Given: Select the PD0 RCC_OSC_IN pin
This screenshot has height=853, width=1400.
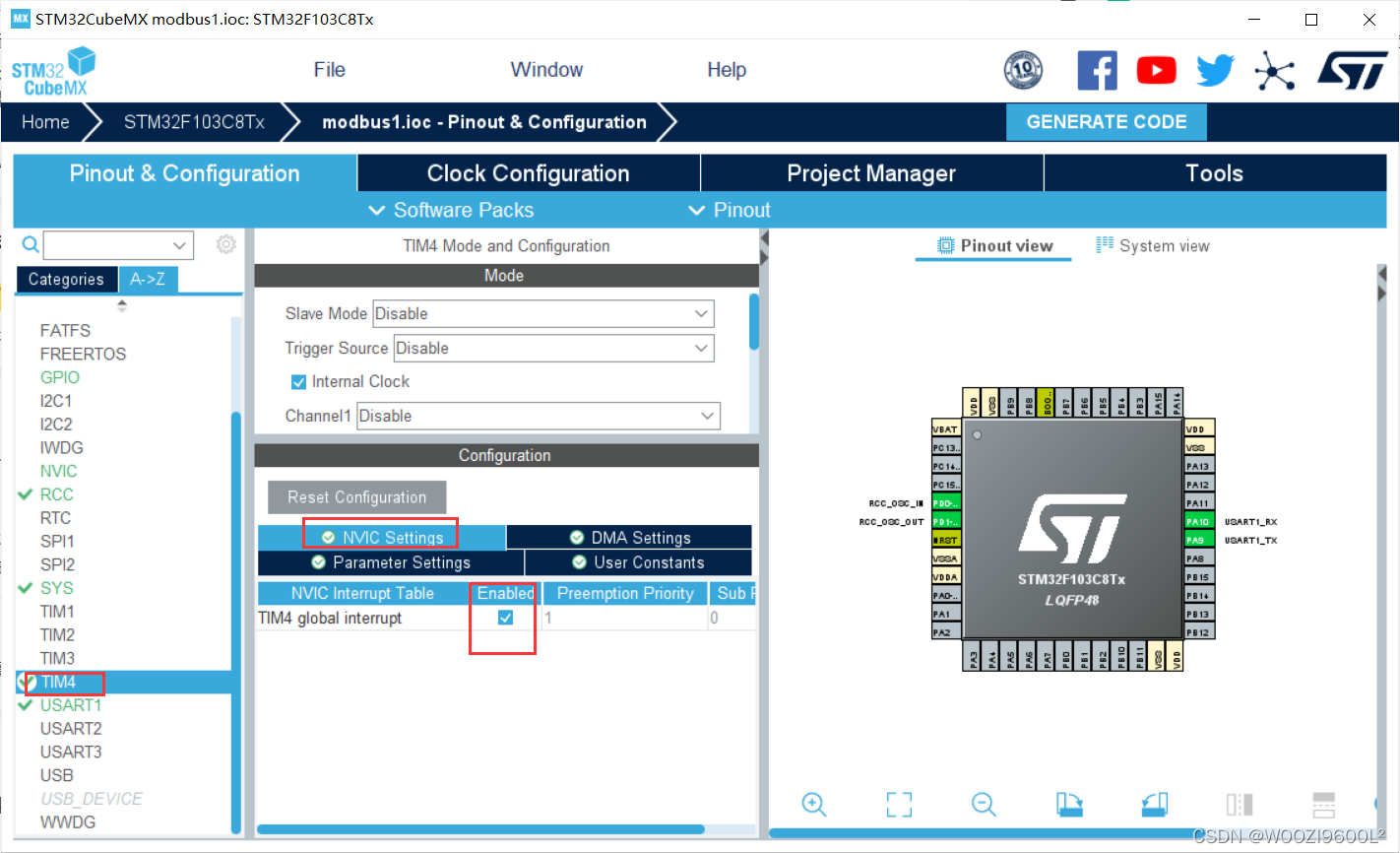Looking at the screenshot, I should coord(945,503).
